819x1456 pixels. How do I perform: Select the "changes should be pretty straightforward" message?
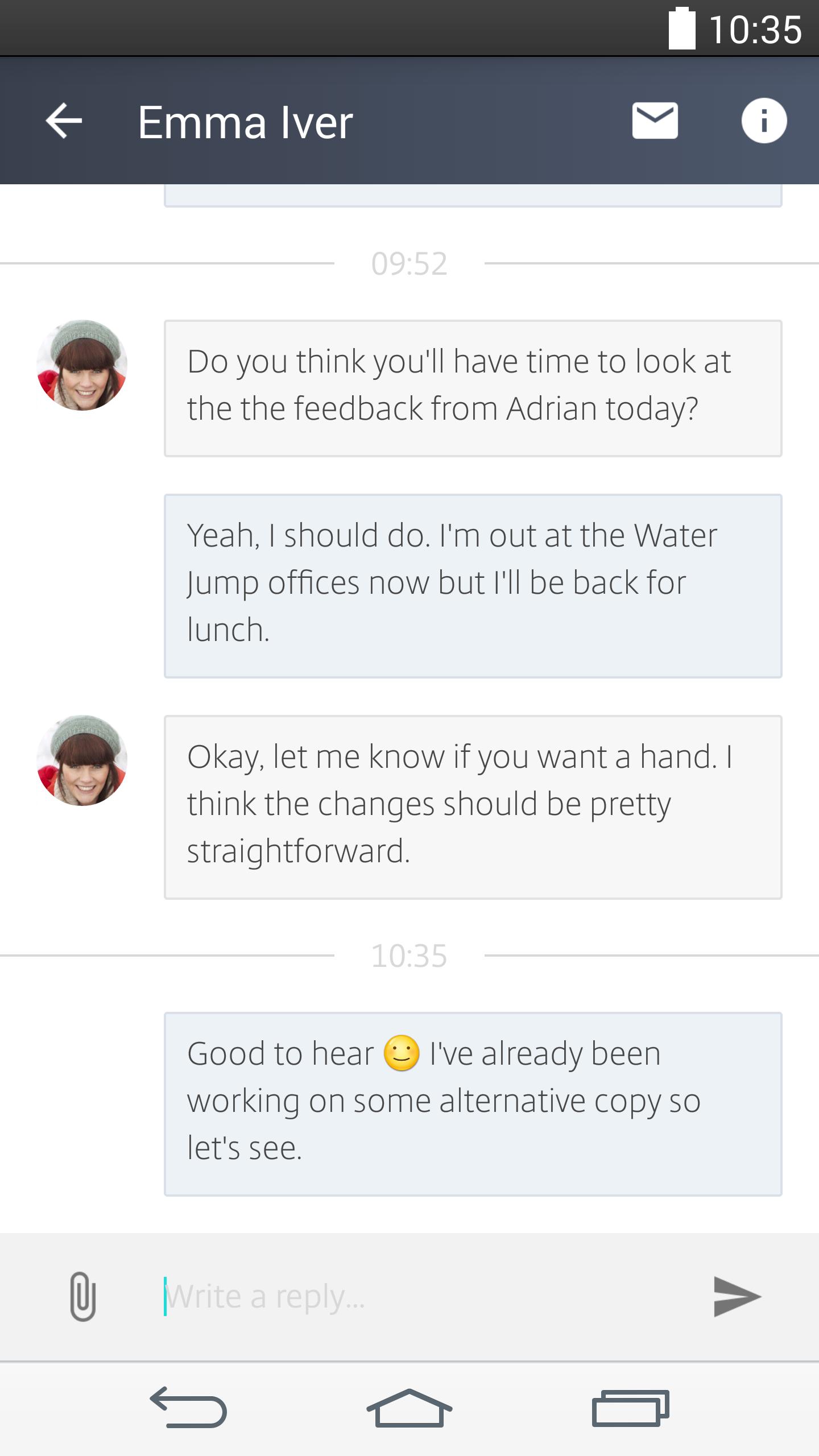coord(473,807)
